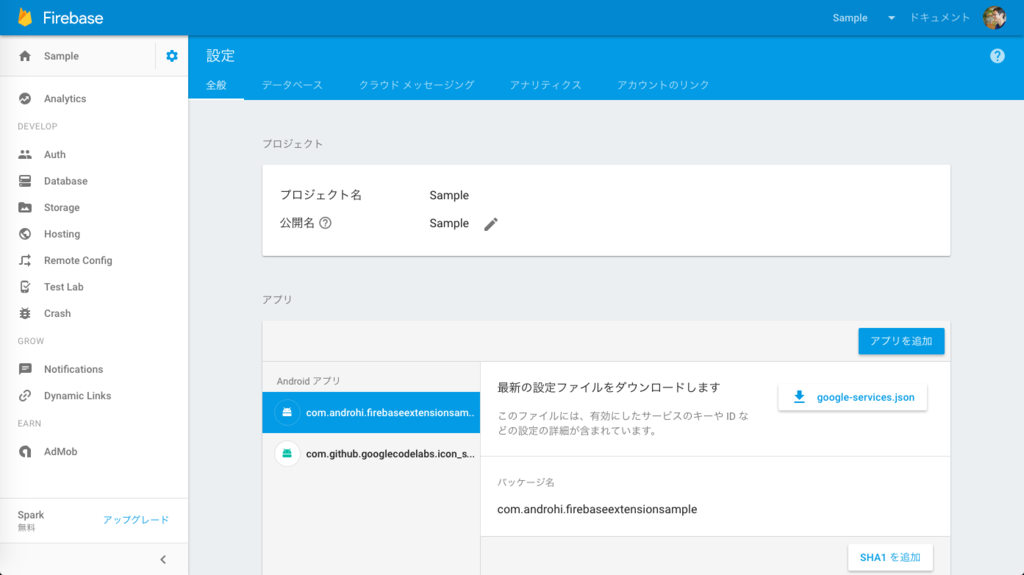Click package name com.androhi.firebaseextensionsample text

(597, 510)
